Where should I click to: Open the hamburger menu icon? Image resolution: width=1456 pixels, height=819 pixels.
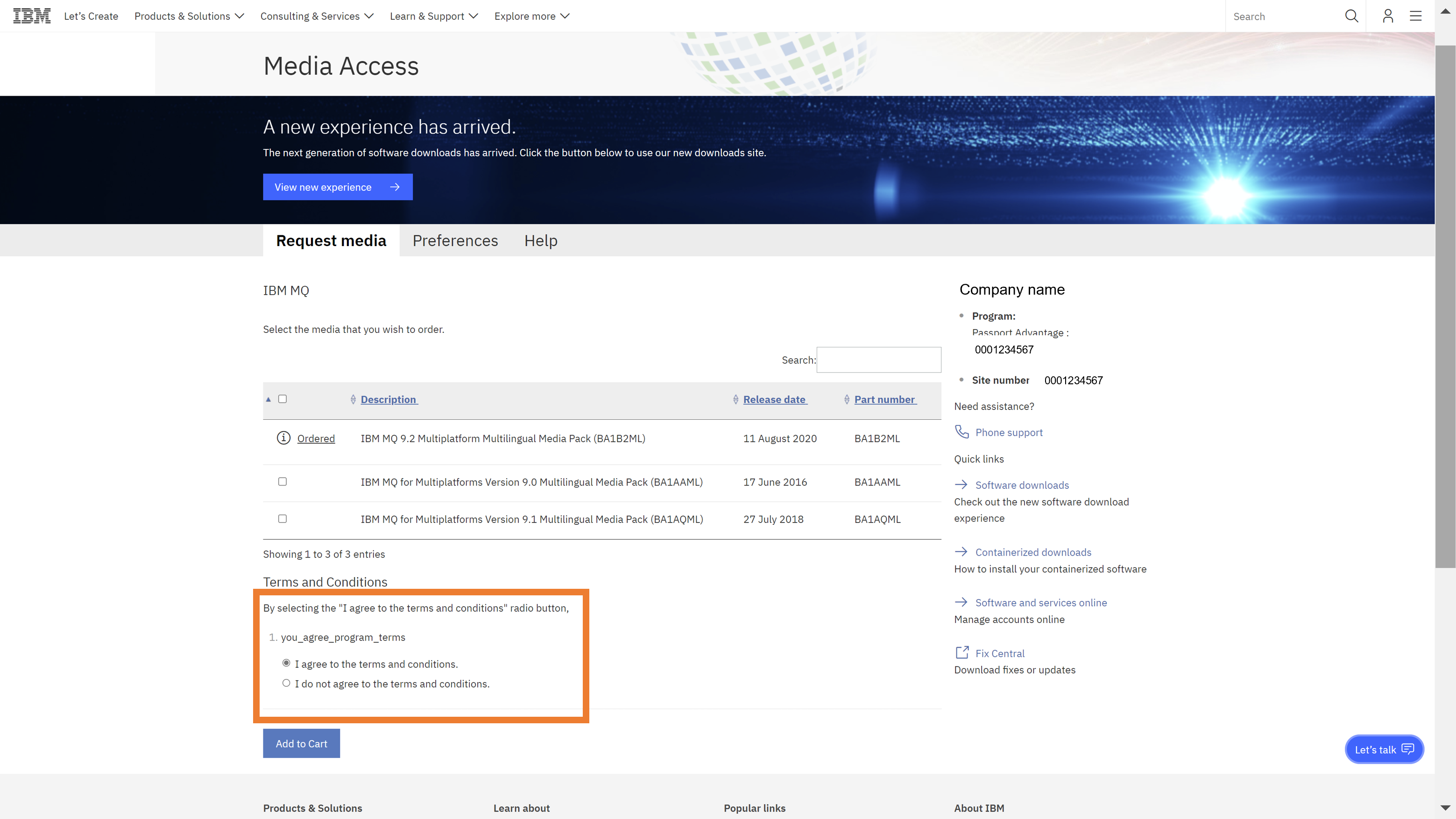pos(1415,16)
